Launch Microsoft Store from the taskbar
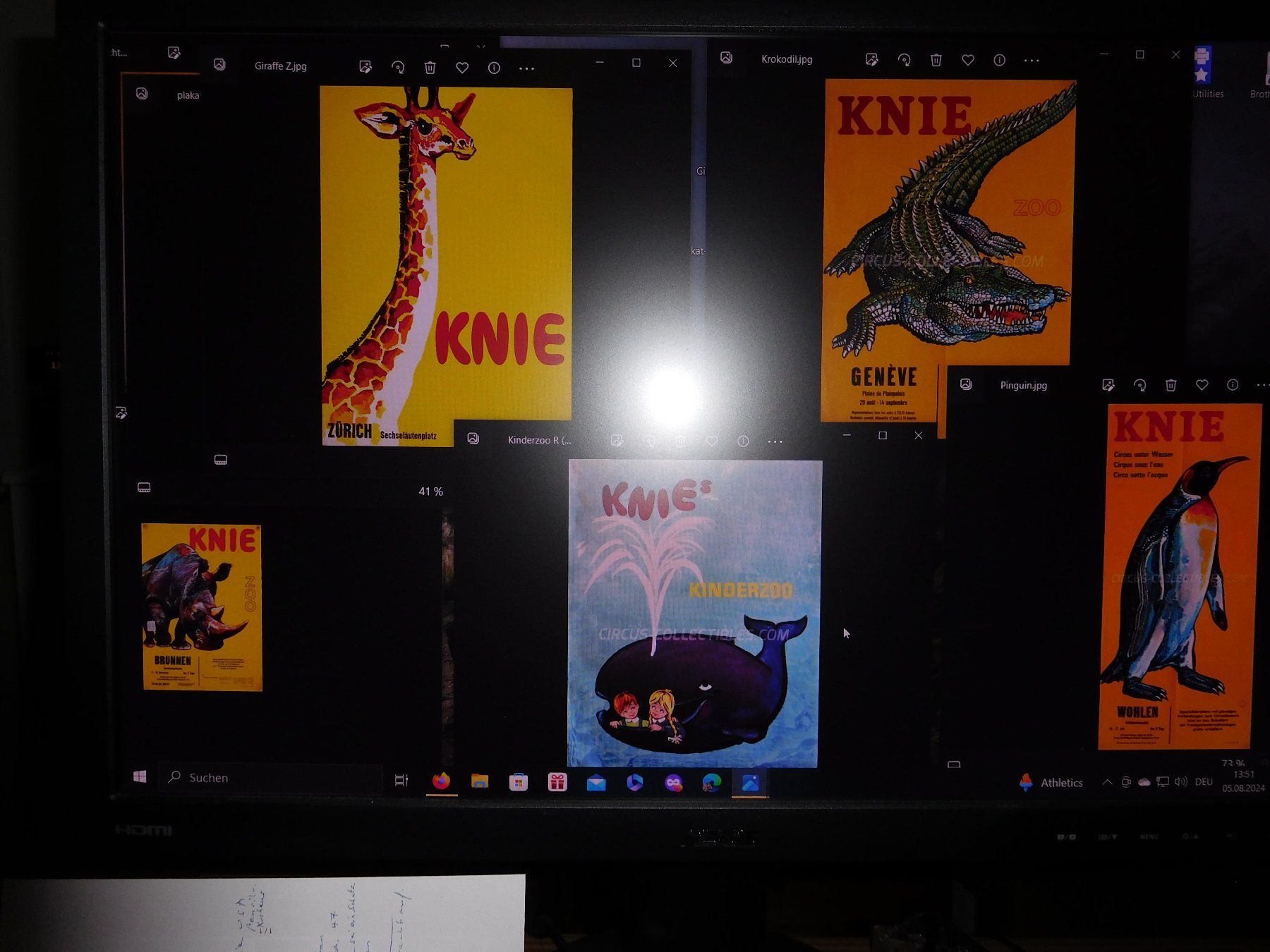 point(519,782)
